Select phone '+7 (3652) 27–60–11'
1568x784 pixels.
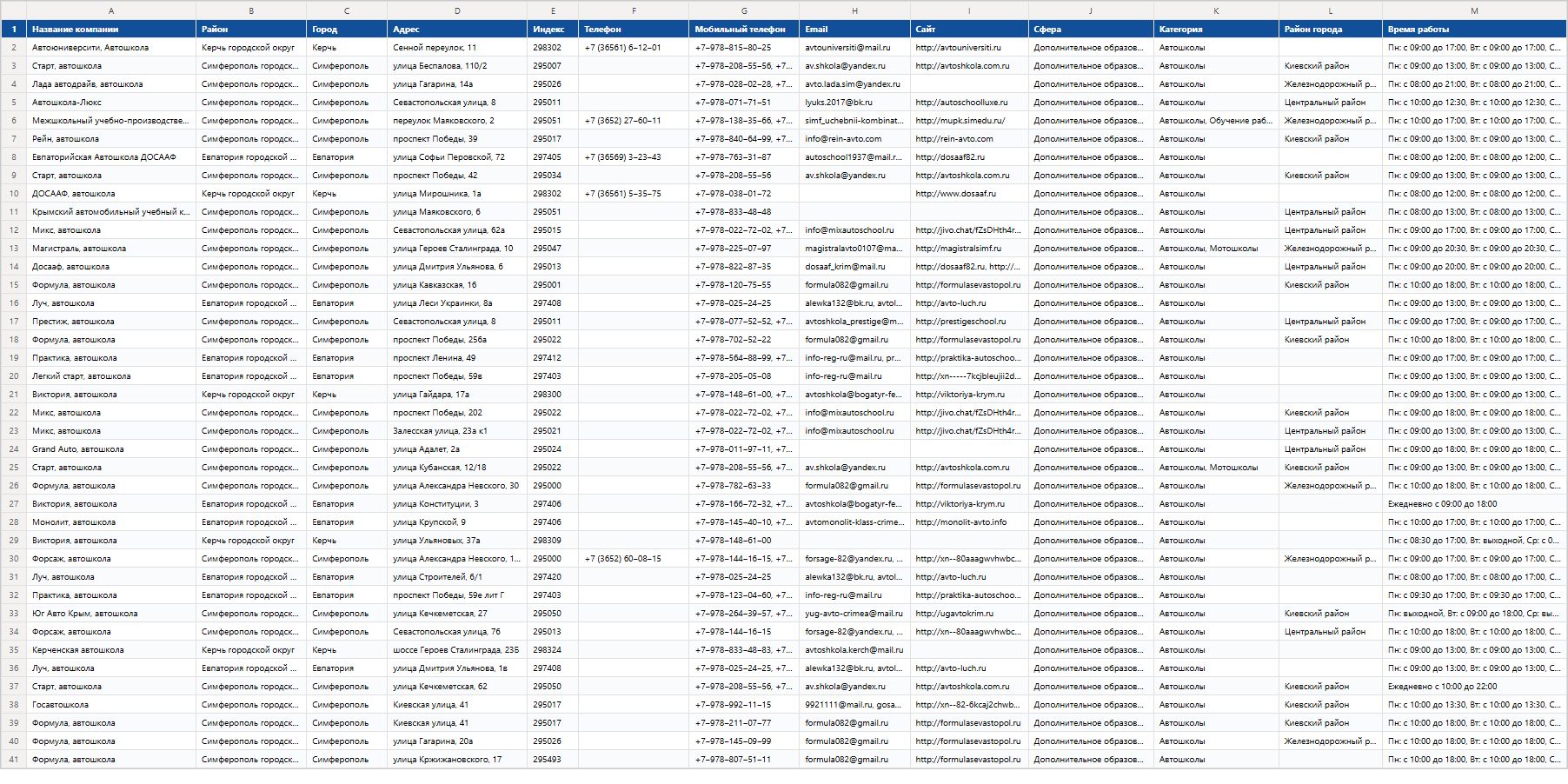(634, 121)
